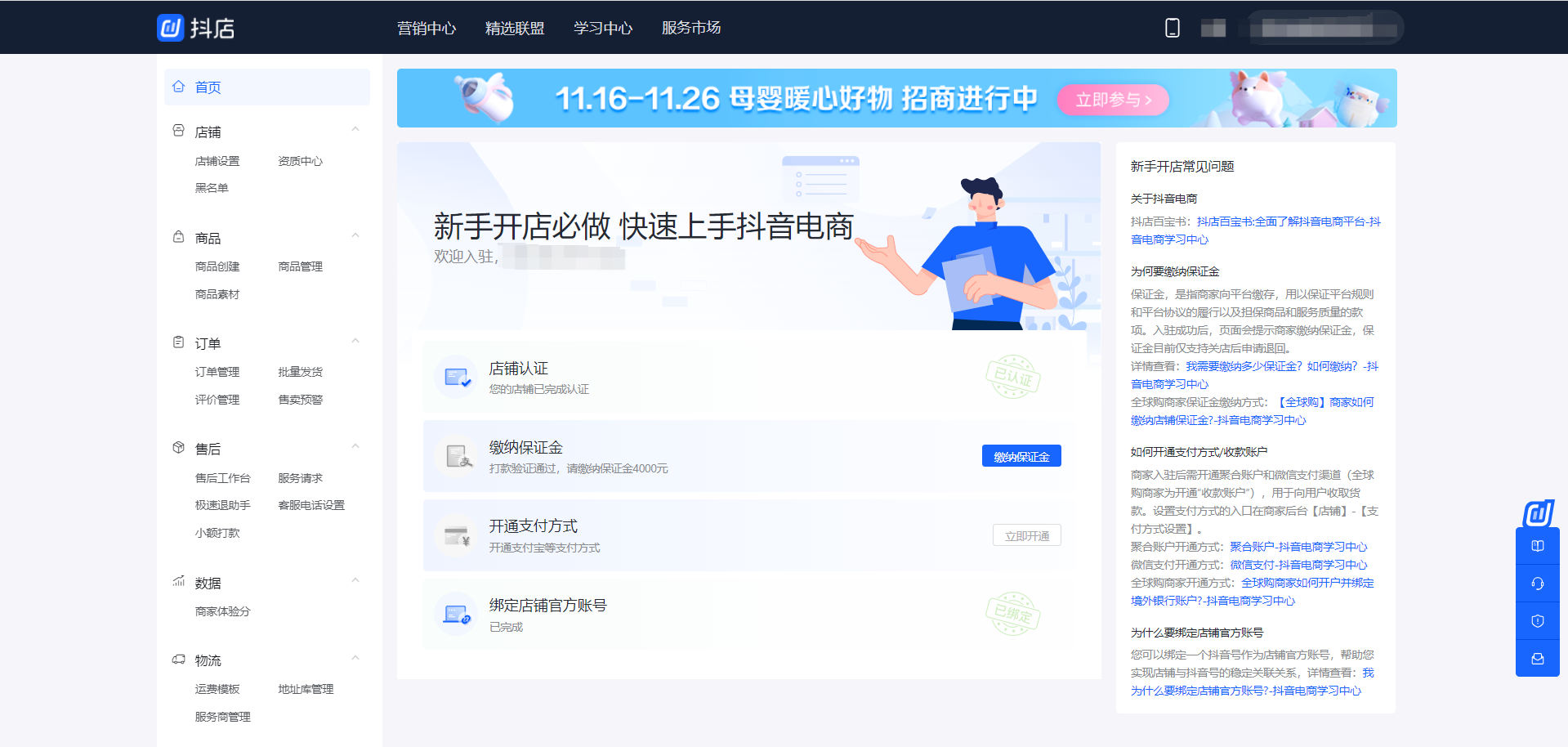Click the 店铺 section store icon

tap(179, 131)
